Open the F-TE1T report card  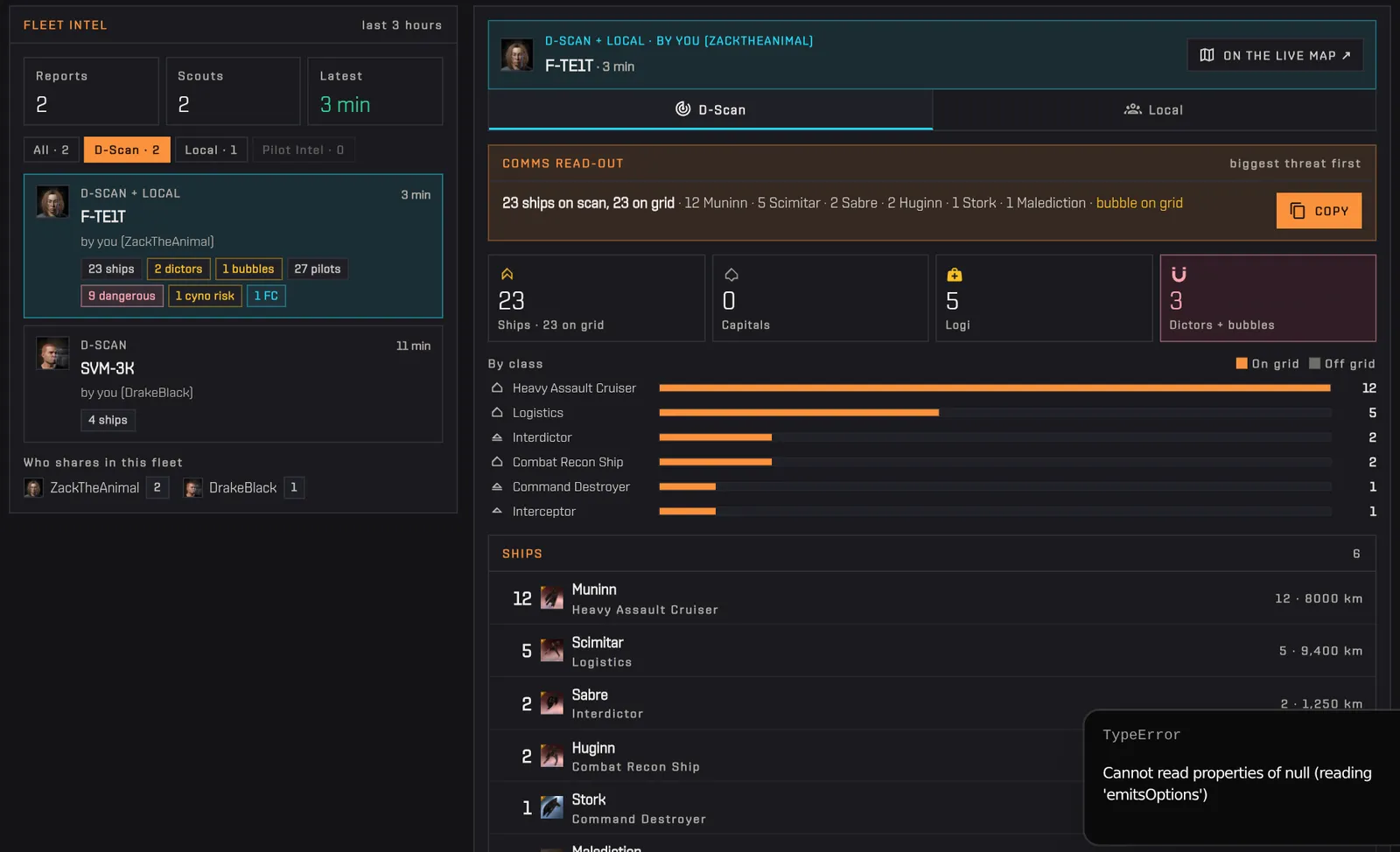click(x=233, y=246)
